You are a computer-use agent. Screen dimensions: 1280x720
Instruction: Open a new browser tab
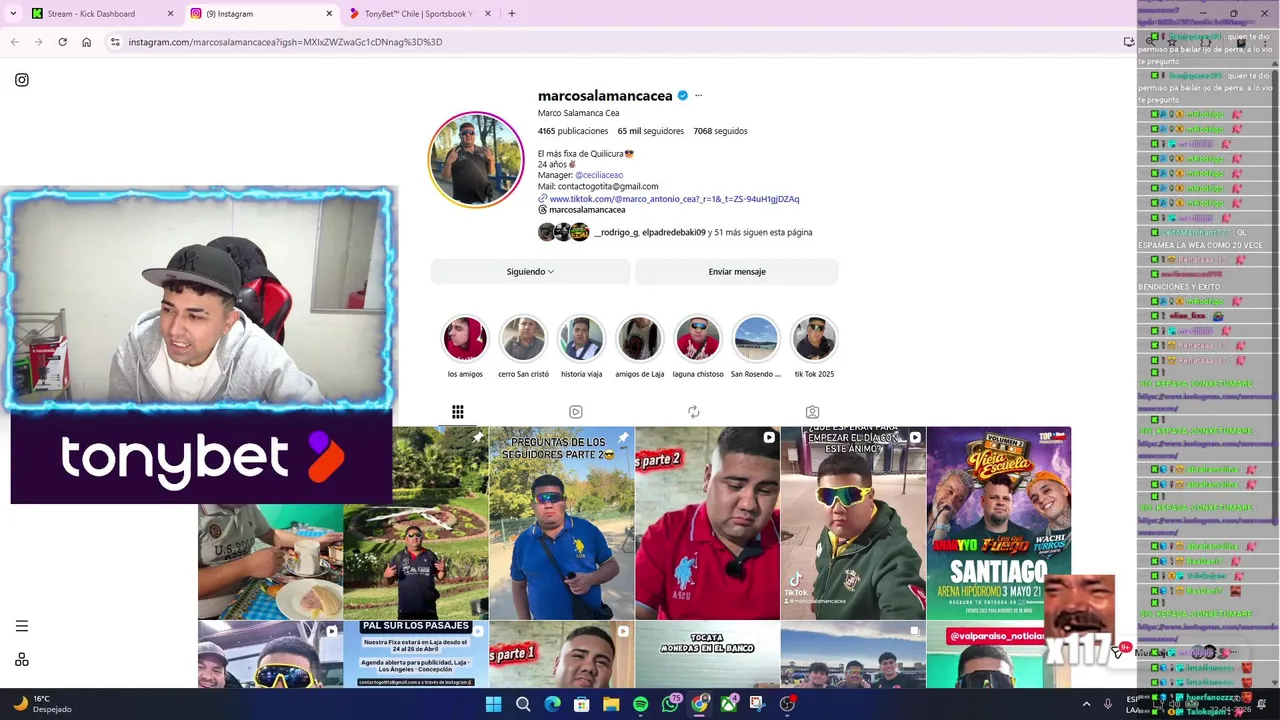pyautogui.click(x=512, y=14)
